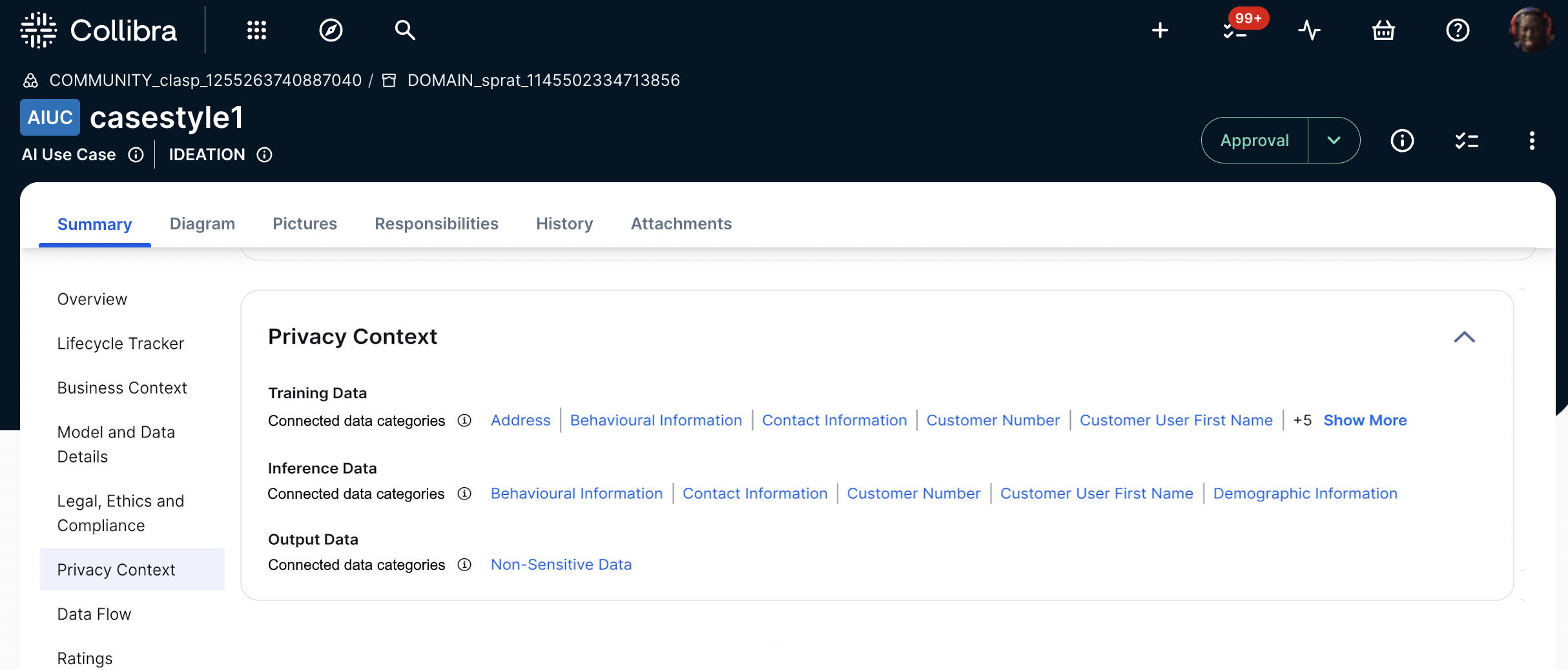1568x670 pixels.
Task: Click the compass browse icon
Action: coord(331,30)
